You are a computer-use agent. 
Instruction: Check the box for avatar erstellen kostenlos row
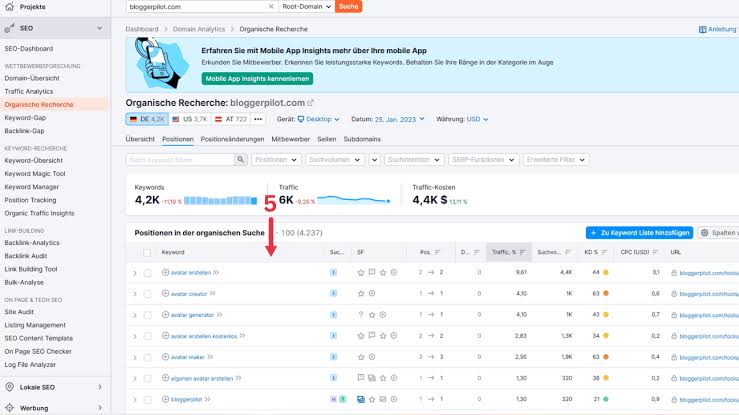point(148,336)
